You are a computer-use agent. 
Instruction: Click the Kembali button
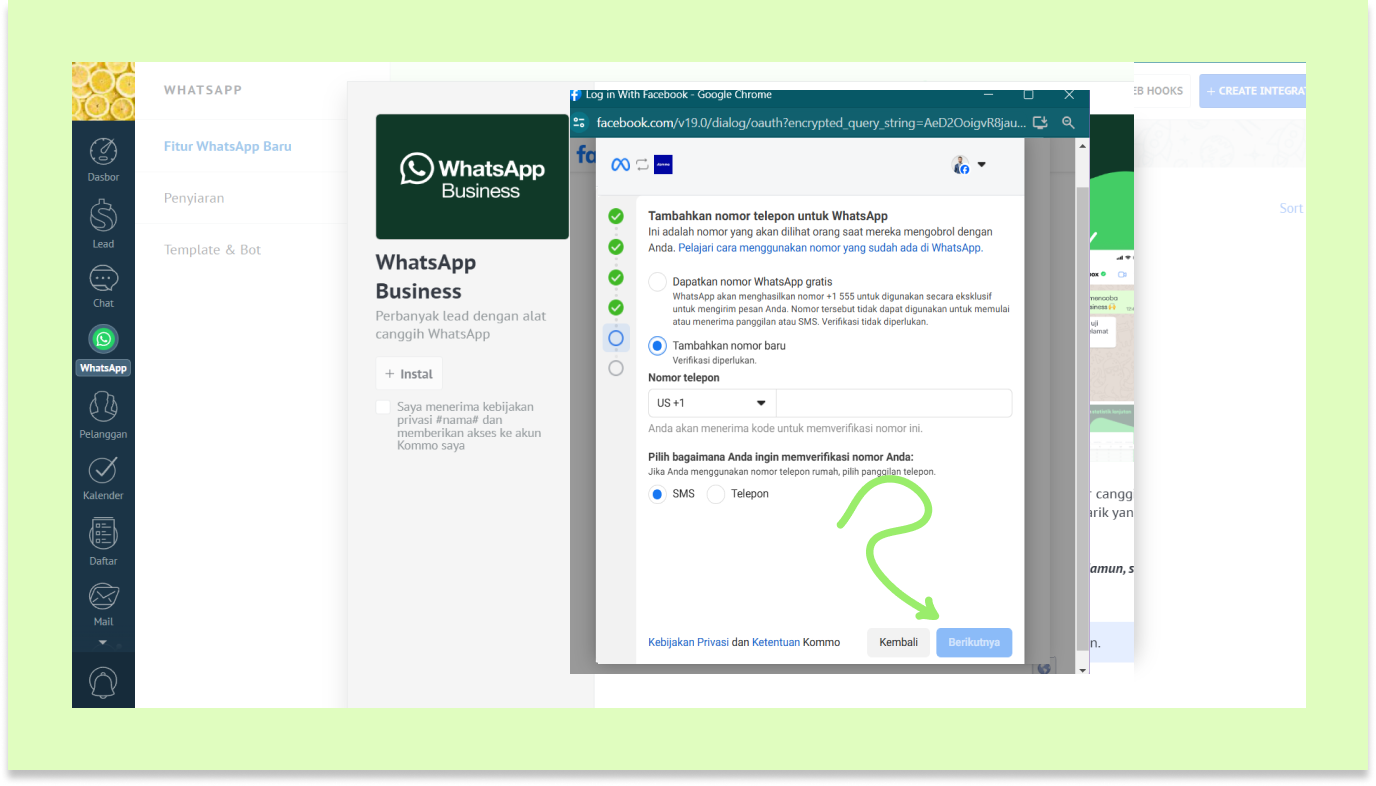click(x=898, y=642)
